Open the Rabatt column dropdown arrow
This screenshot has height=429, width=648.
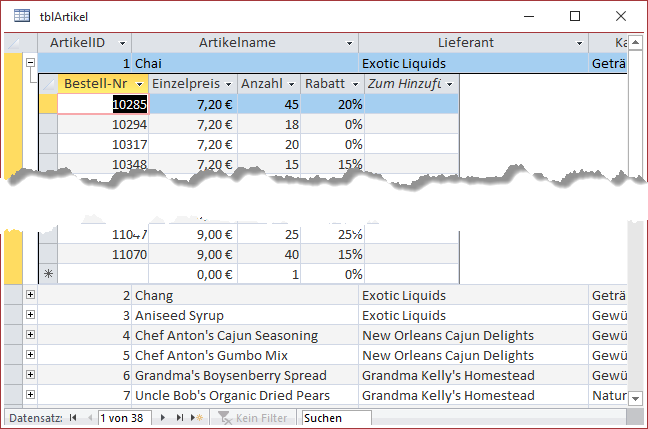[355, 84]
